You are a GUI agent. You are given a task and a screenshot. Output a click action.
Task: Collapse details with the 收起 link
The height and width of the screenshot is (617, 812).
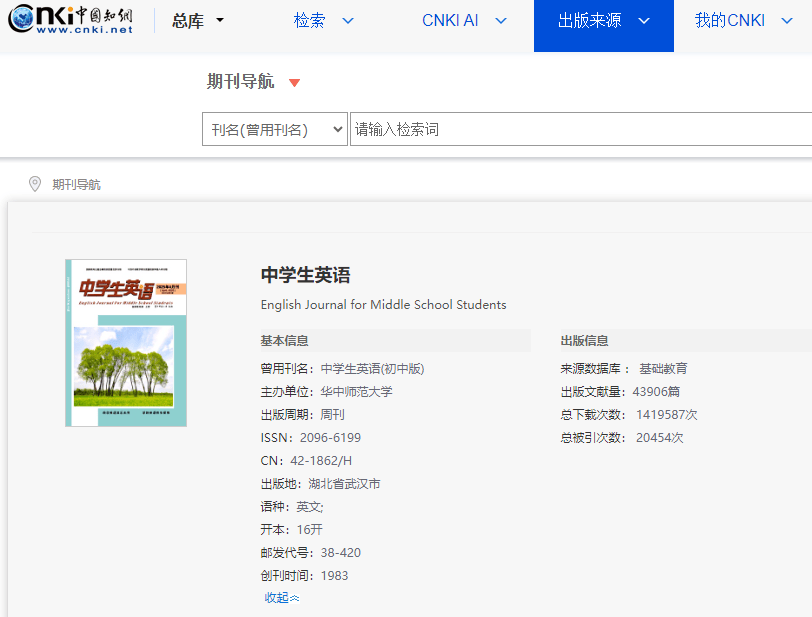[282, 598]
